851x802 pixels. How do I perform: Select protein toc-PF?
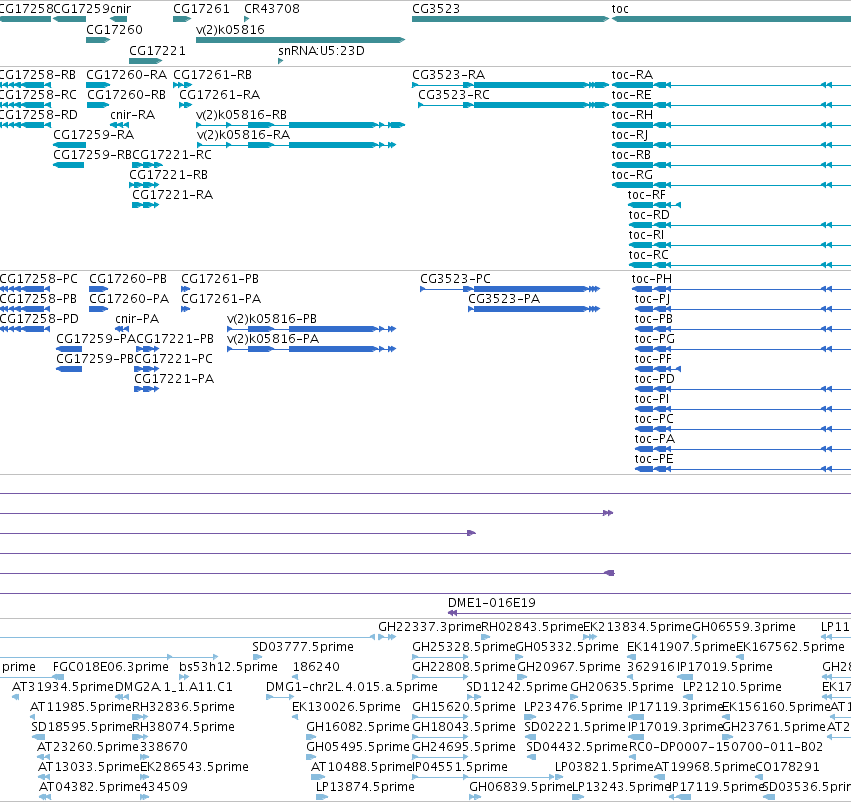click(658, 370)
